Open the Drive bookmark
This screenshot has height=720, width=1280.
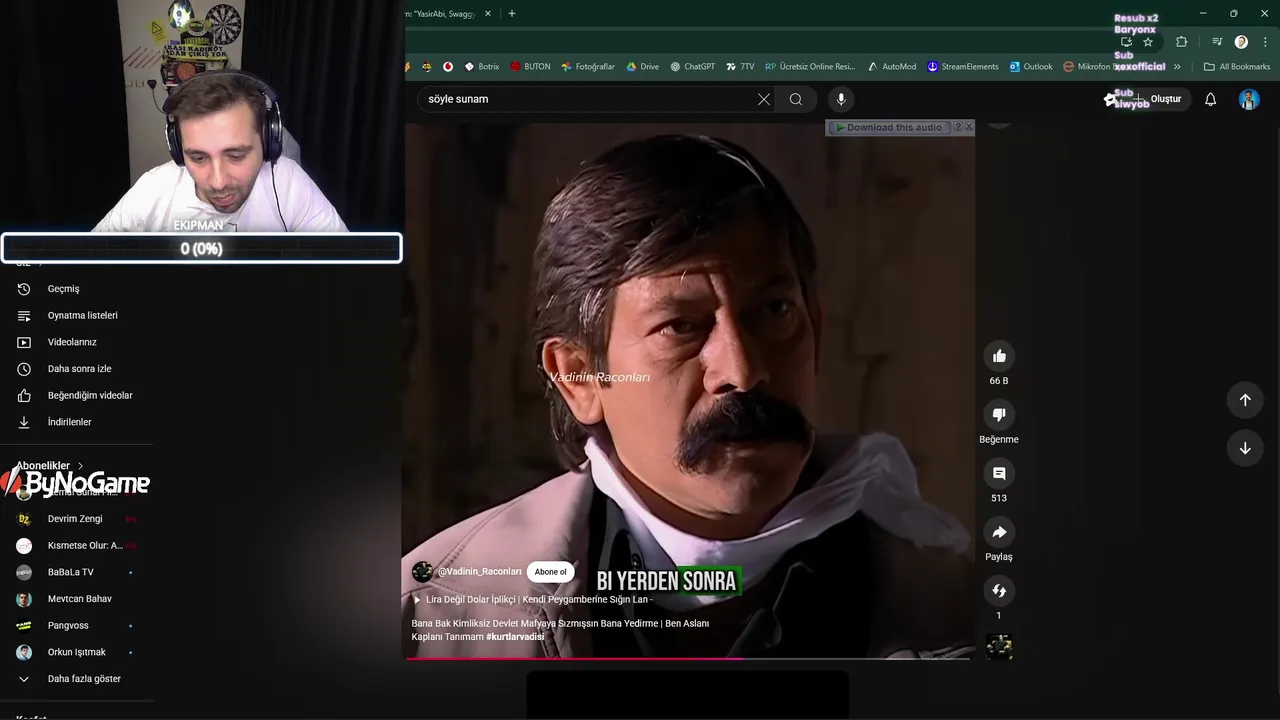point(642,67)
